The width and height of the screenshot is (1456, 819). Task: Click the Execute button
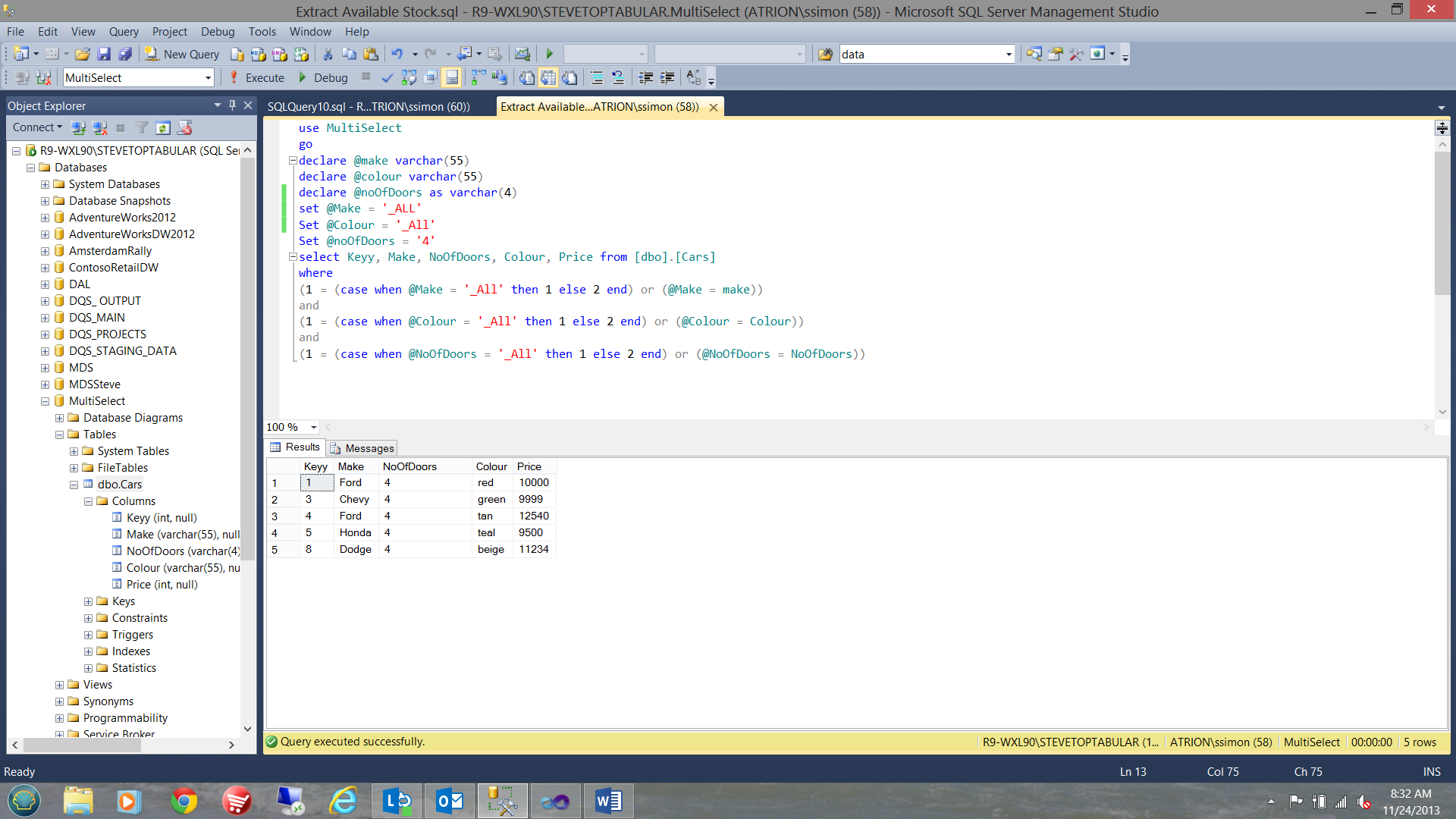(x=256, y=77)
